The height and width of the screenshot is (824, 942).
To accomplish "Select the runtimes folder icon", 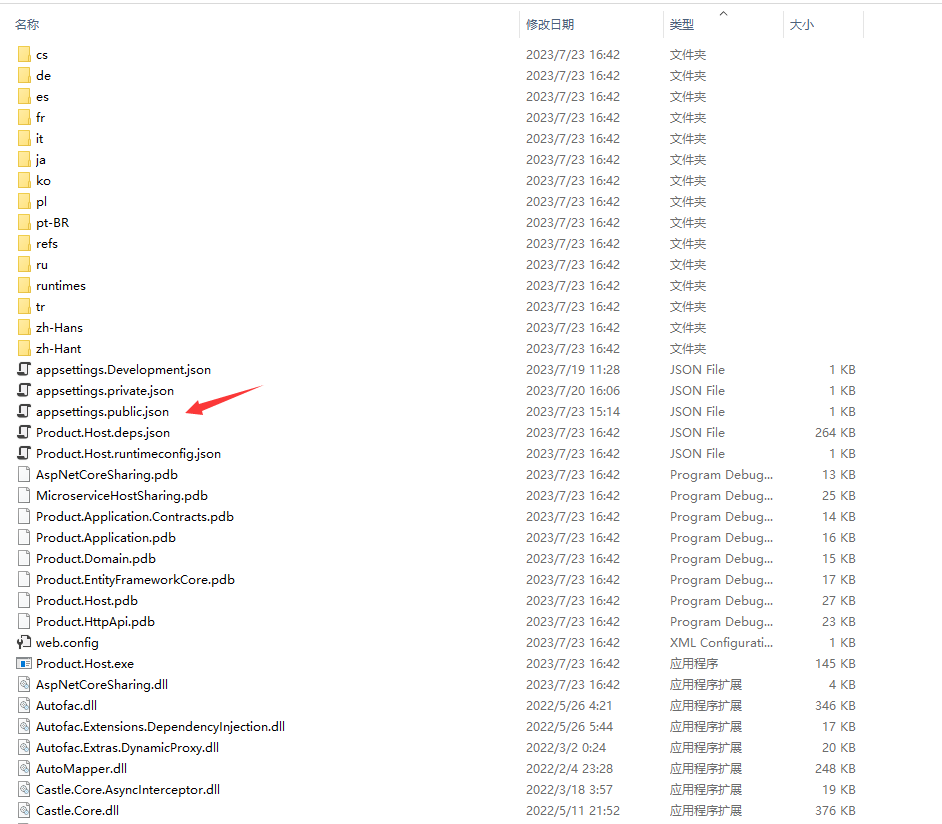I will pyautogui.click(x=24, y=286).
